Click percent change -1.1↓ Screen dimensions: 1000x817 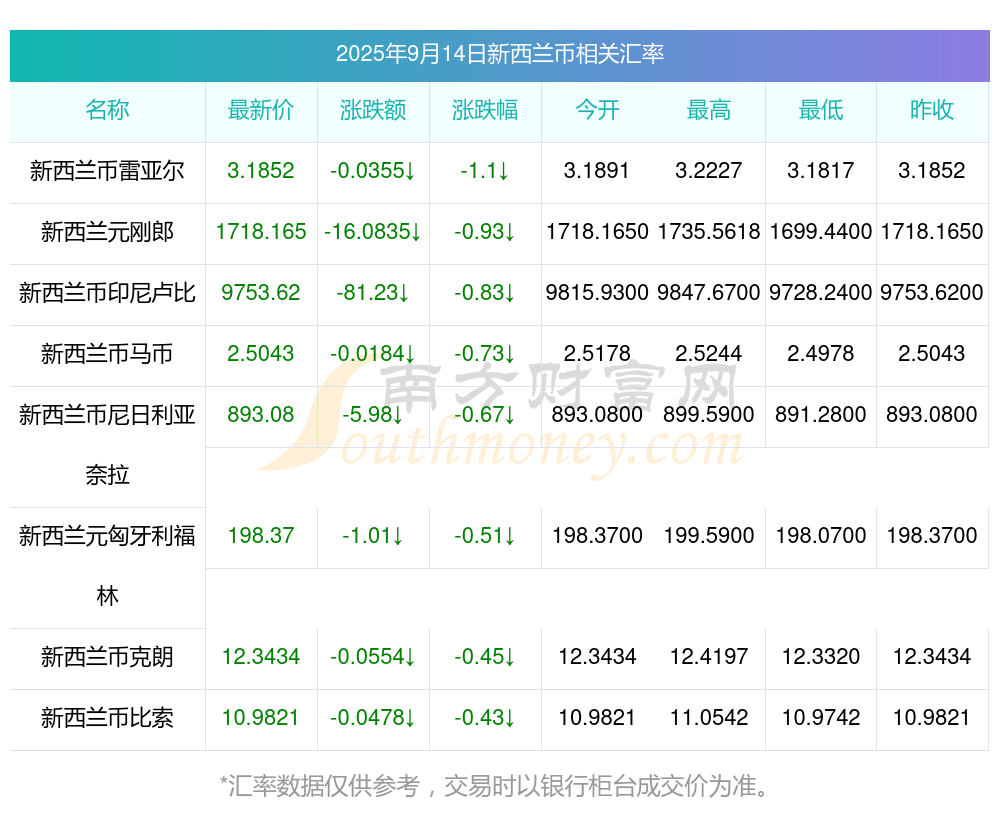tap(485, 171)
